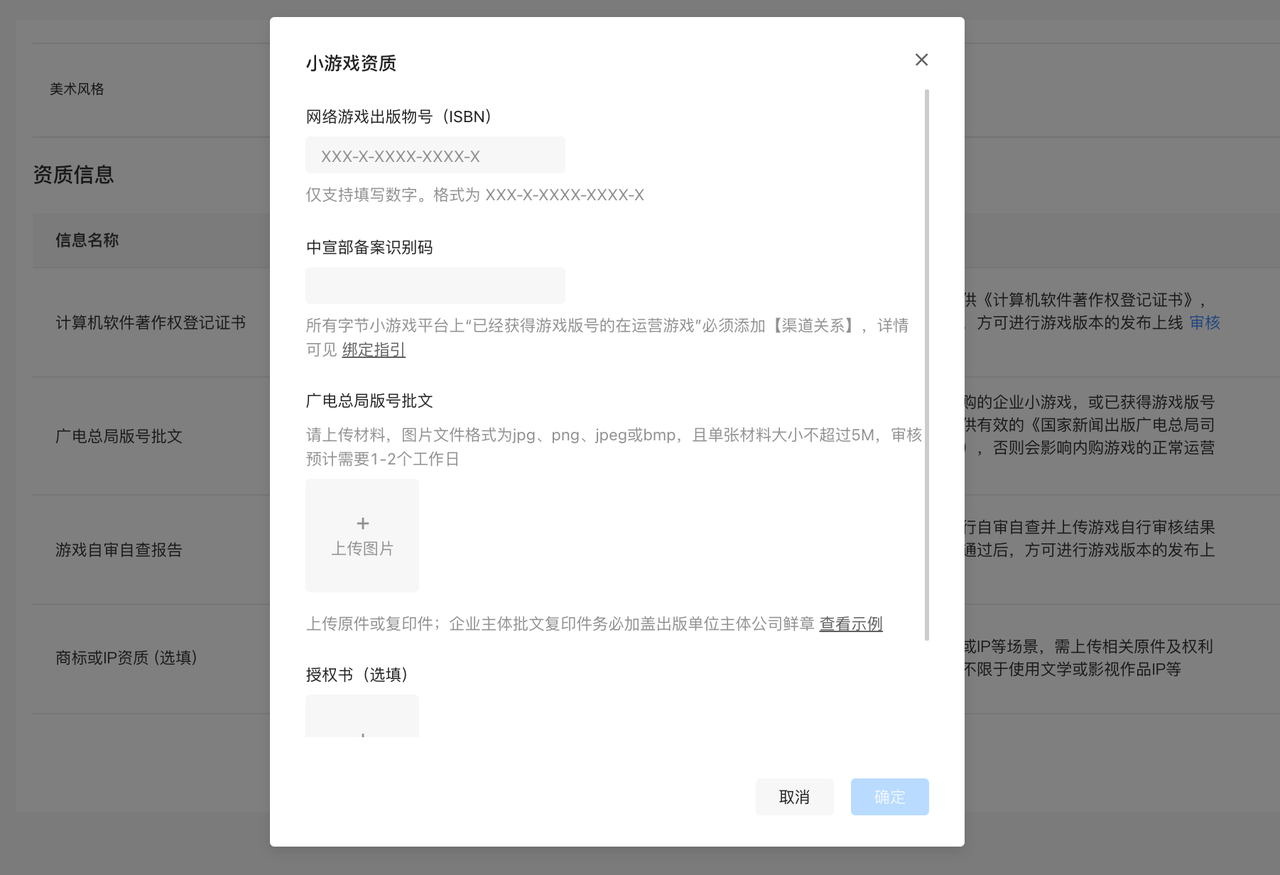This screenshot has width=1280, height=875.
Task: Click the ISBN input field
Action: 435,154
